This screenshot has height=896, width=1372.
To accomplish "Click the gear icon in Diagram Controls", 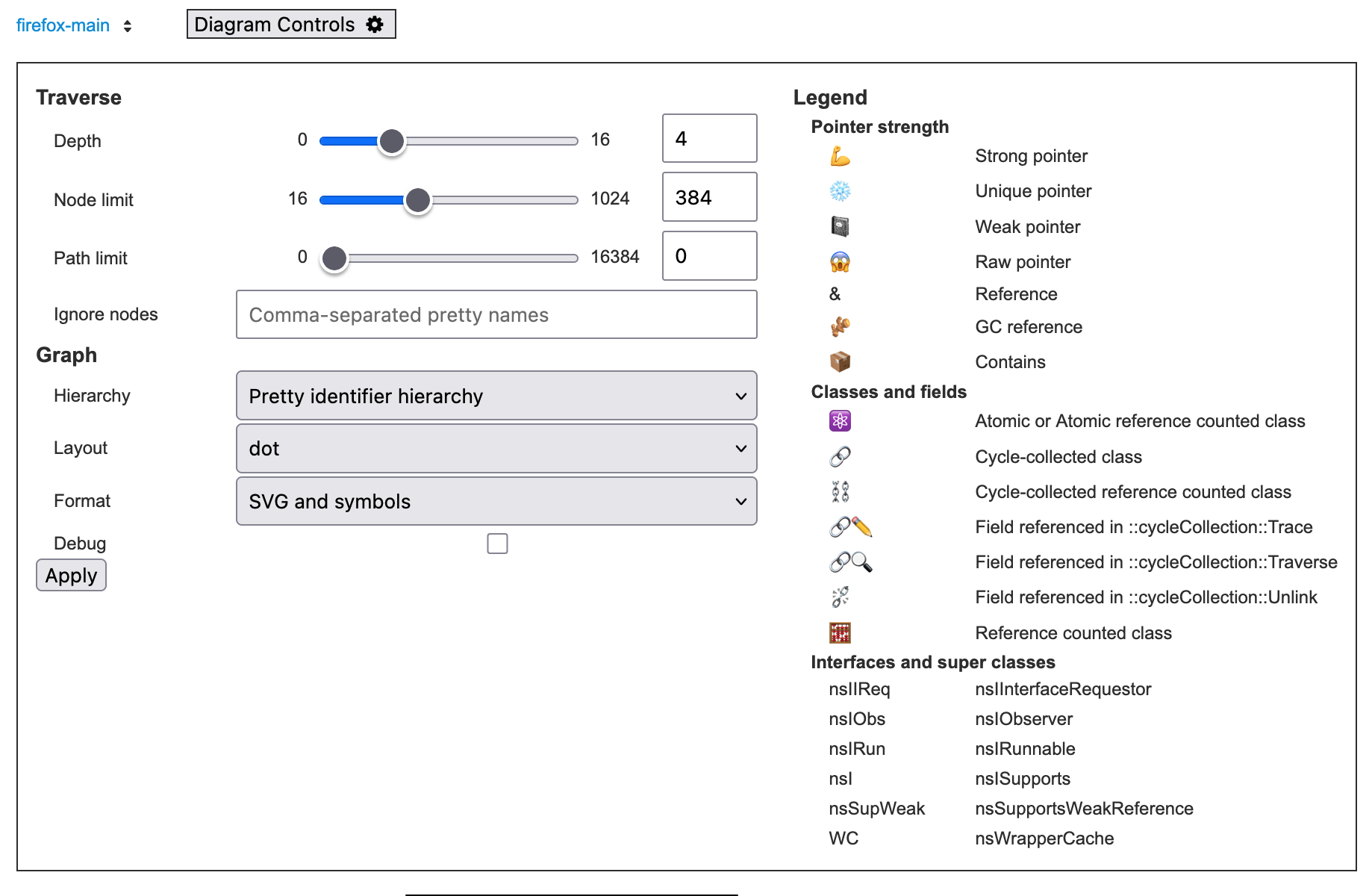I will coord(375,25).
